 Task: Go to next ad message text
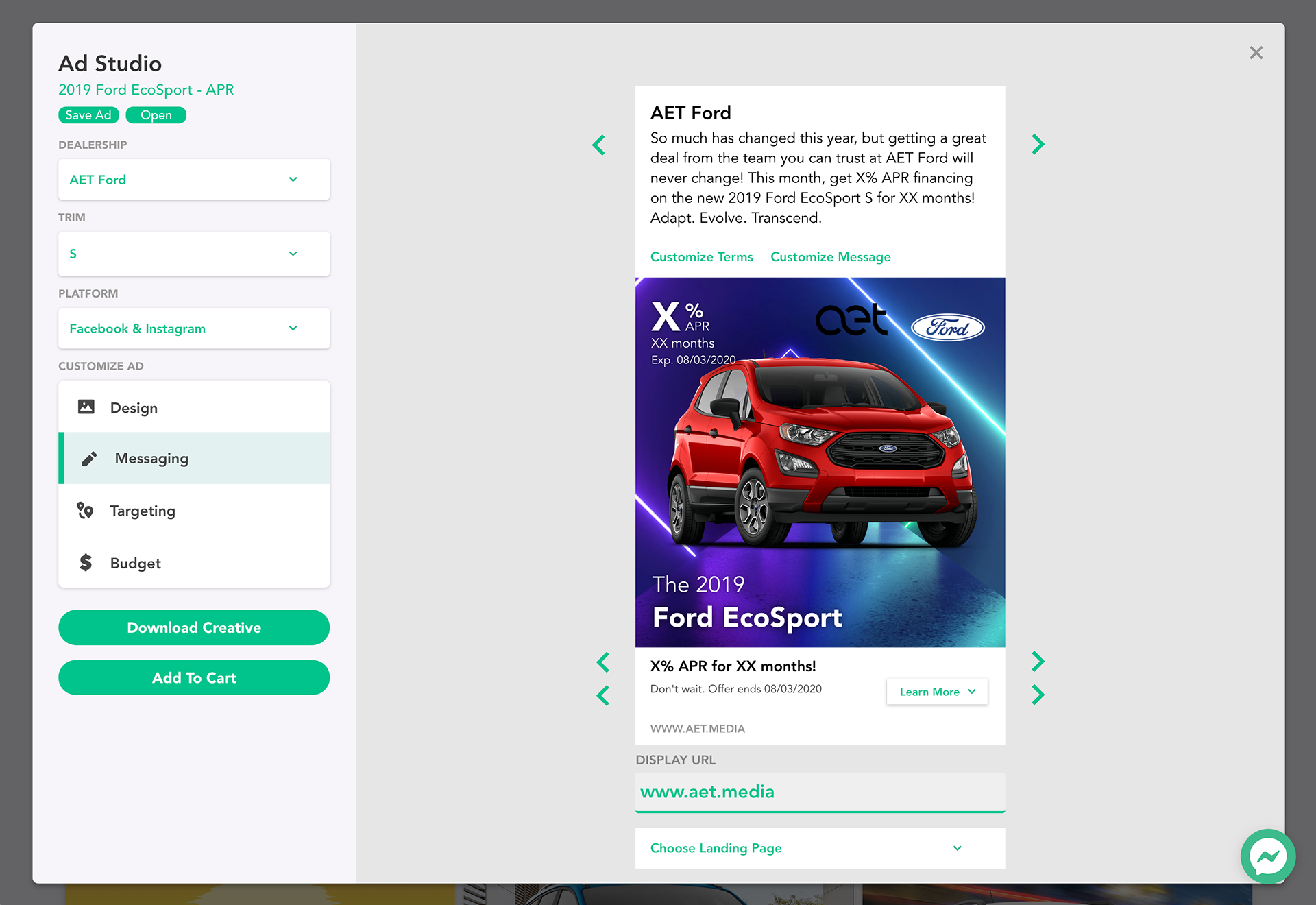click(1038, 144)
